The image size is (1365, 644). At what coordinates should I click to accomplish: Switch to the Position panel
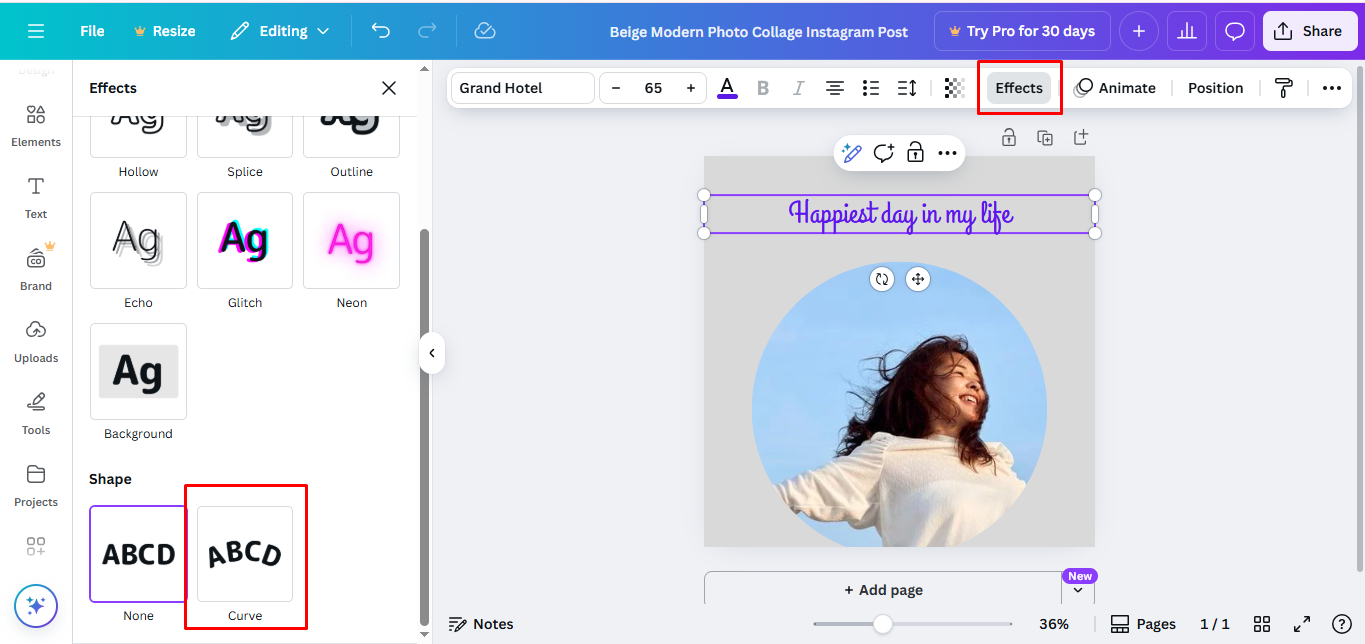[1215, 88]
